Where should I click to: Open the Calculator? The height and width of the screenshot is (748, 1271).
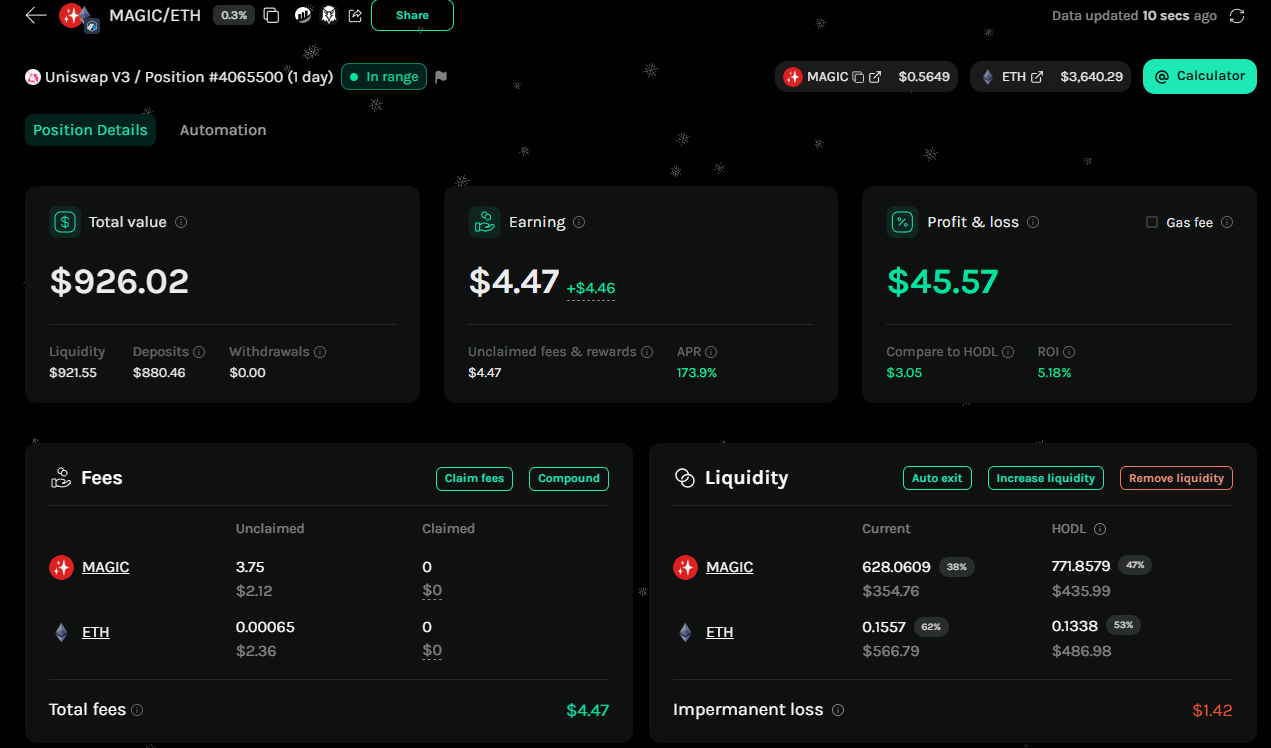click(1200, 76)
